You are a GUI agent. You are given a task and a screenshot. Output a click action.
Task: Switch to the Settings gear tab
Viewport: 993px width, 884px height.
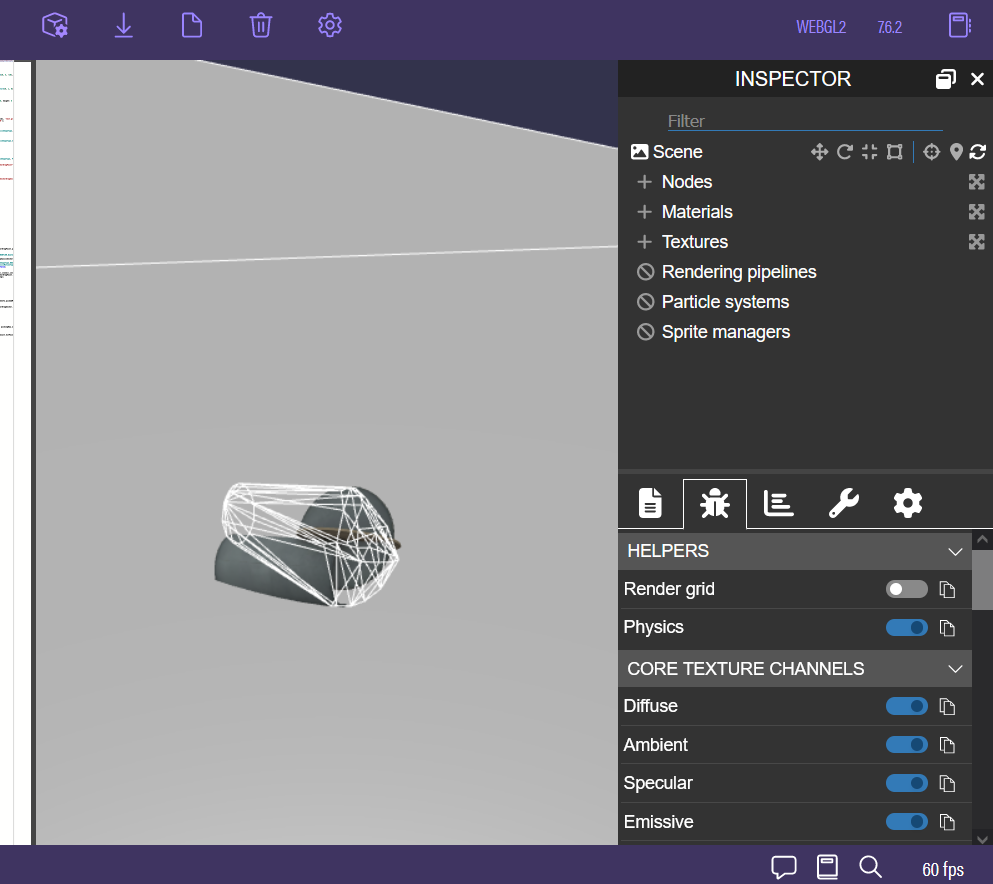pyautogui.click(x=908, y=503)
